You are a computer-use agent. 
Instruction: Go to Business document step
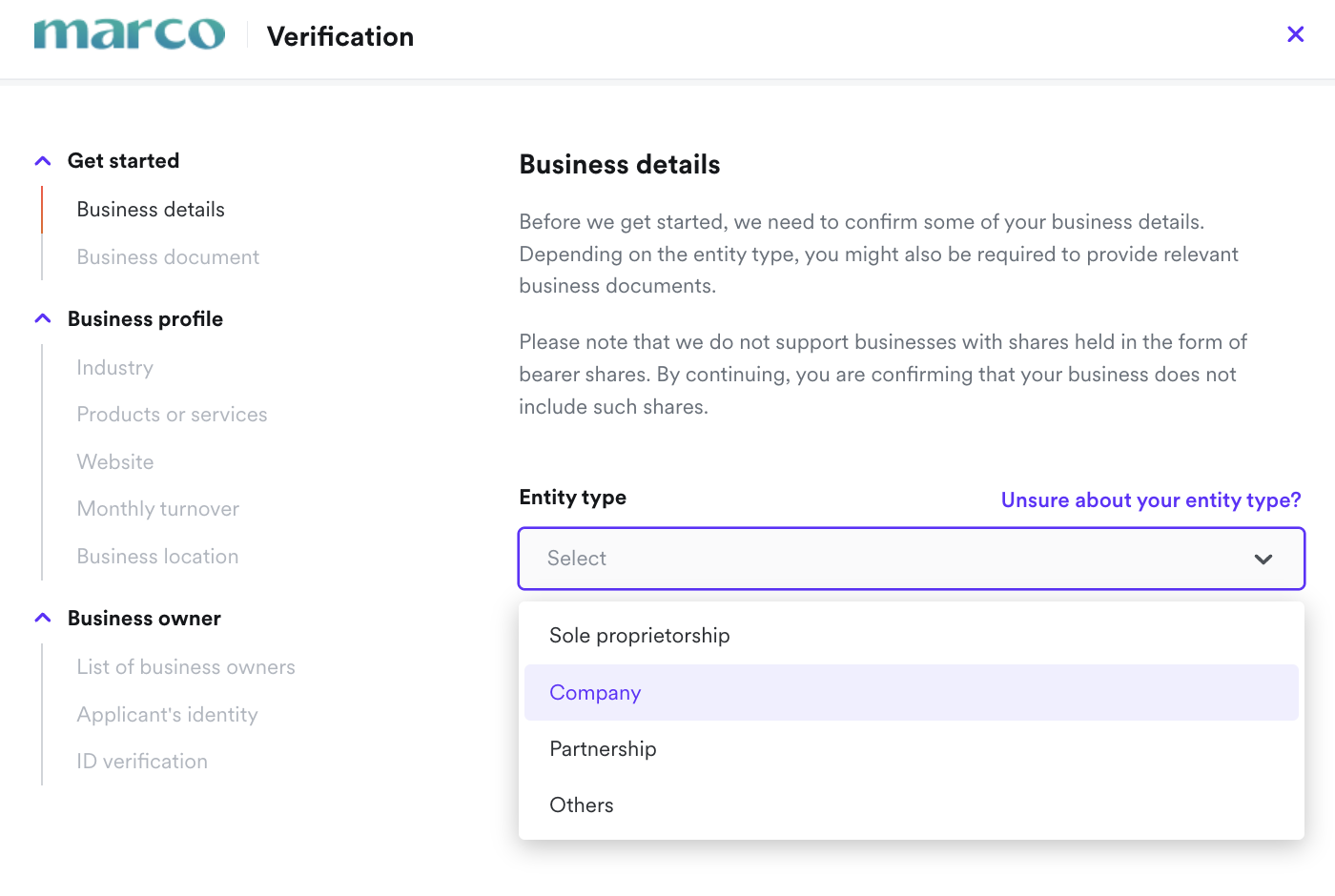point(168,257)
